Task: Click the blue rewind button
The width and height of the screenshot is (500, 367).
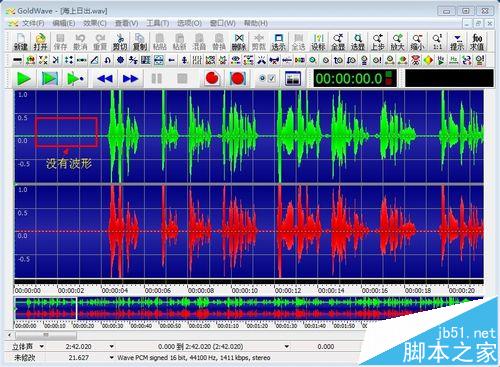Action: (x=105, y=79)
